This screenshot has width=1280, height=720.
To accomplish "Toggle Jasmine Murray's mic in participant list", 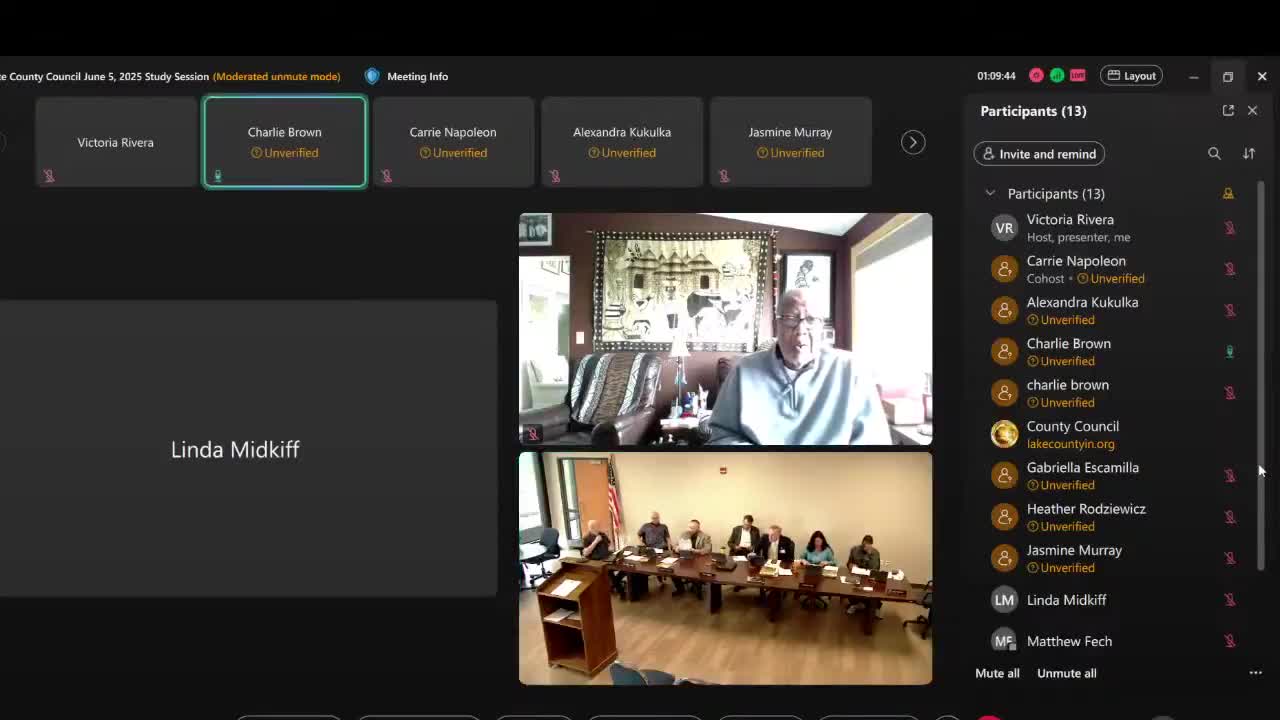I will coord(1230,558).
